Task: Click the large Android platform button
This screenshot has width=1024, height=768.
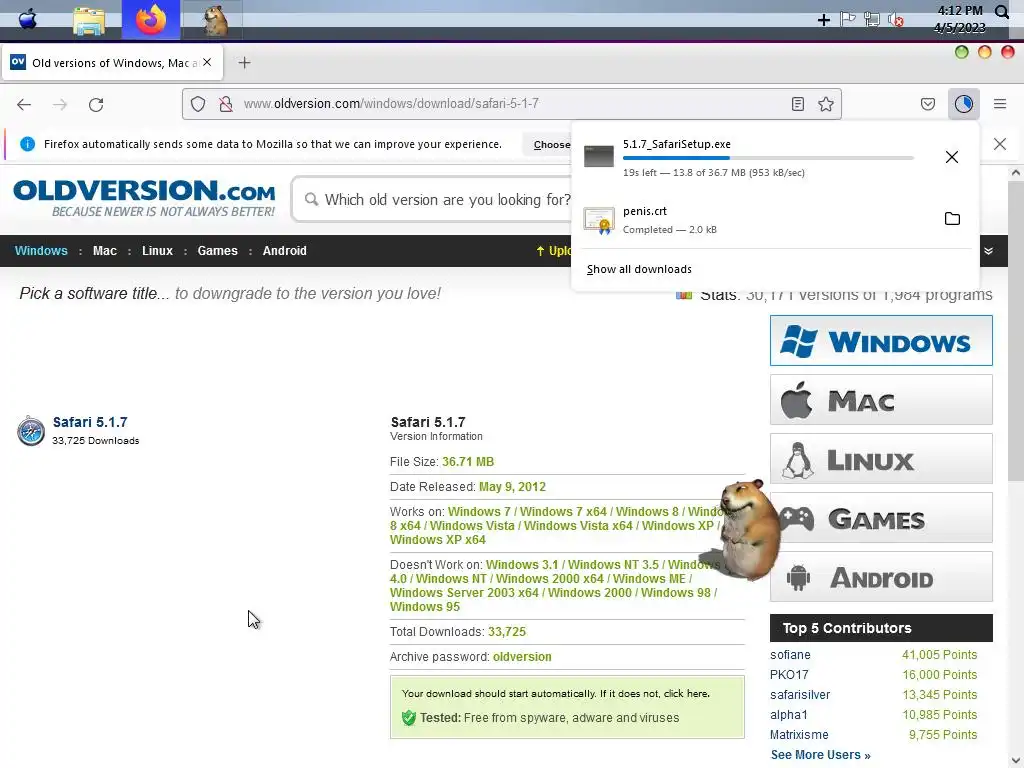Action: click(x=881, y=577)
